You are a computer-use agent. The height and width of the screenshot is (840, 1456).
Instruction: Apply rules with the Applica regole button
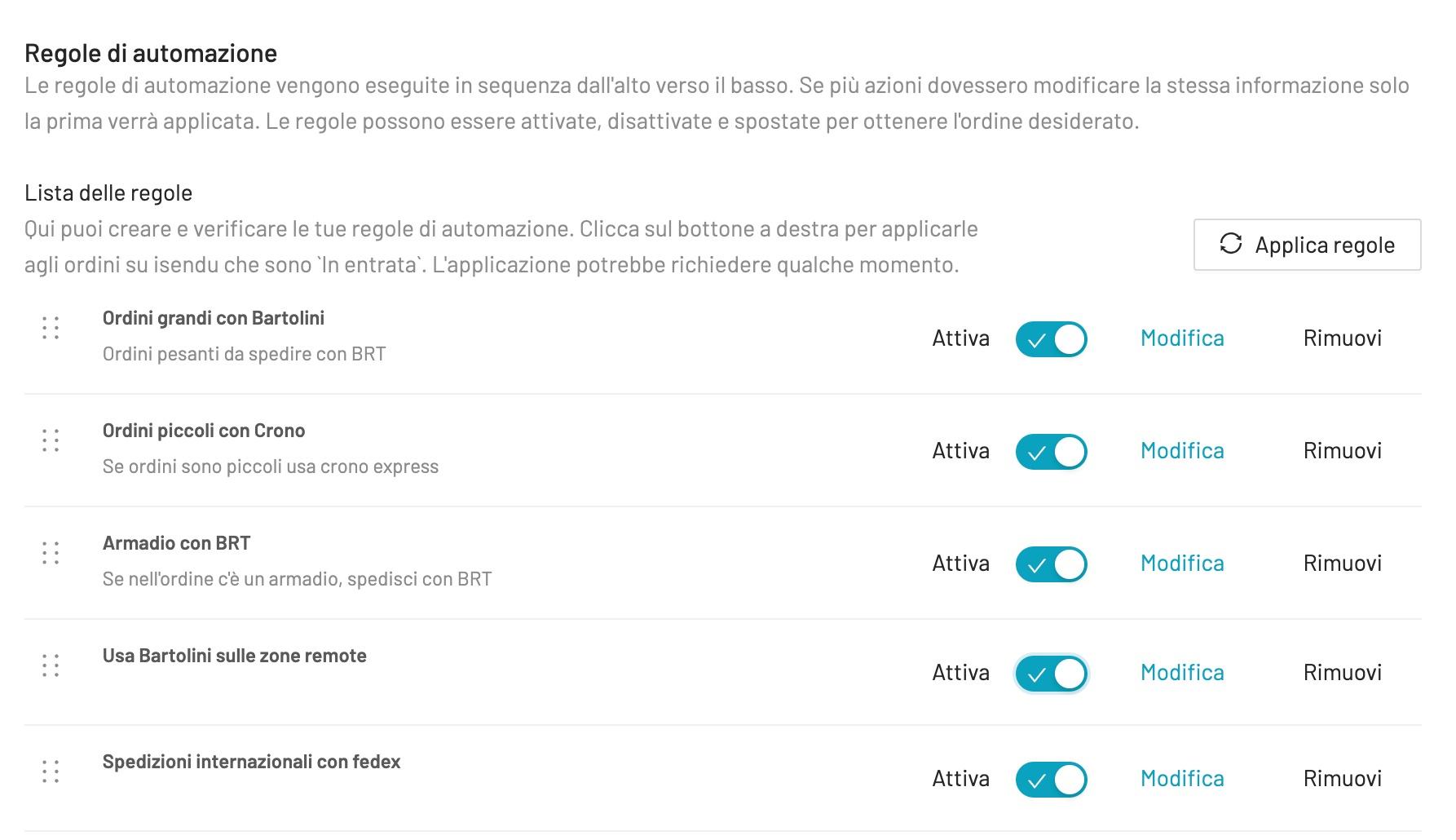(1307, 245)
